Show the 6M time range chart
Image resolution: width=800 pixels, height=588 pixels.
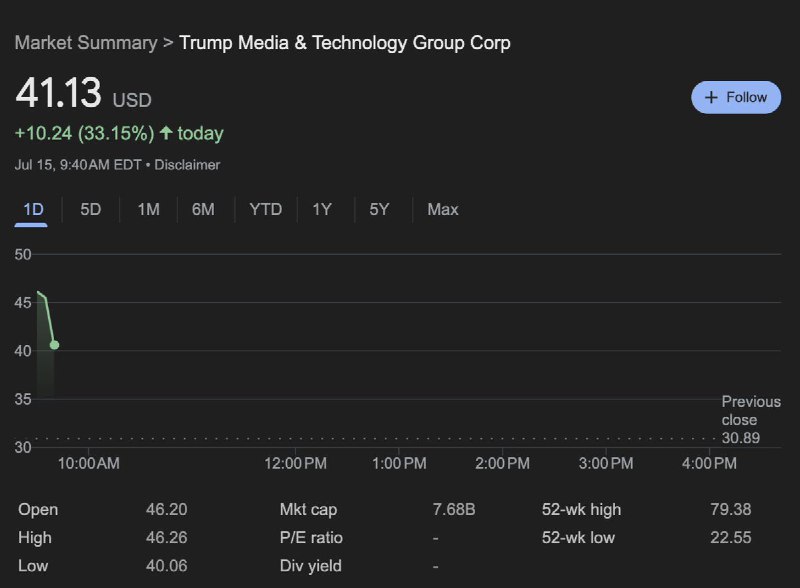203,209
